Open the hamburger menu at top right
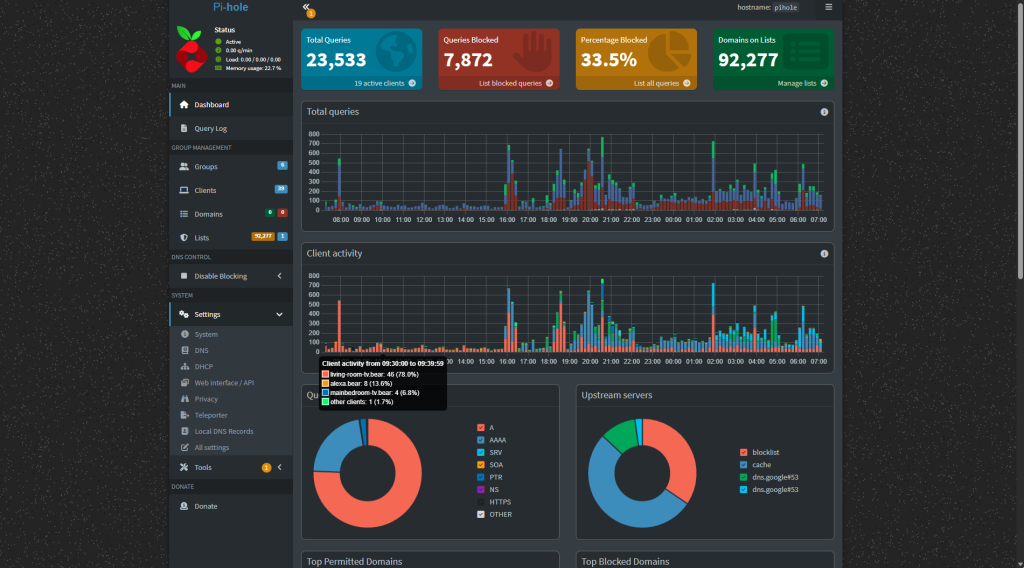 pos(828,7)
